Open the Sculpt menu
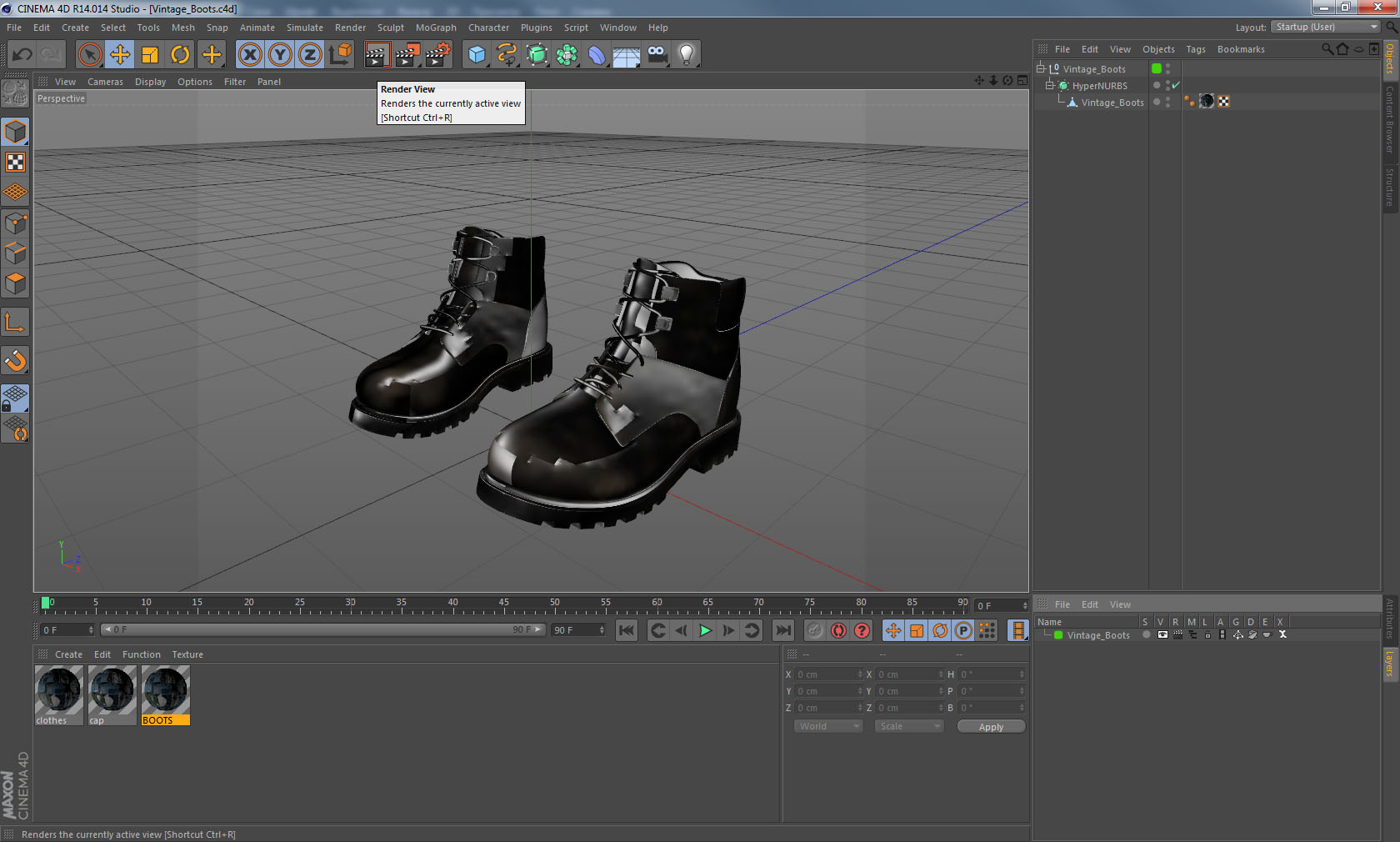 pyautogui.click(x=390, y=28)
